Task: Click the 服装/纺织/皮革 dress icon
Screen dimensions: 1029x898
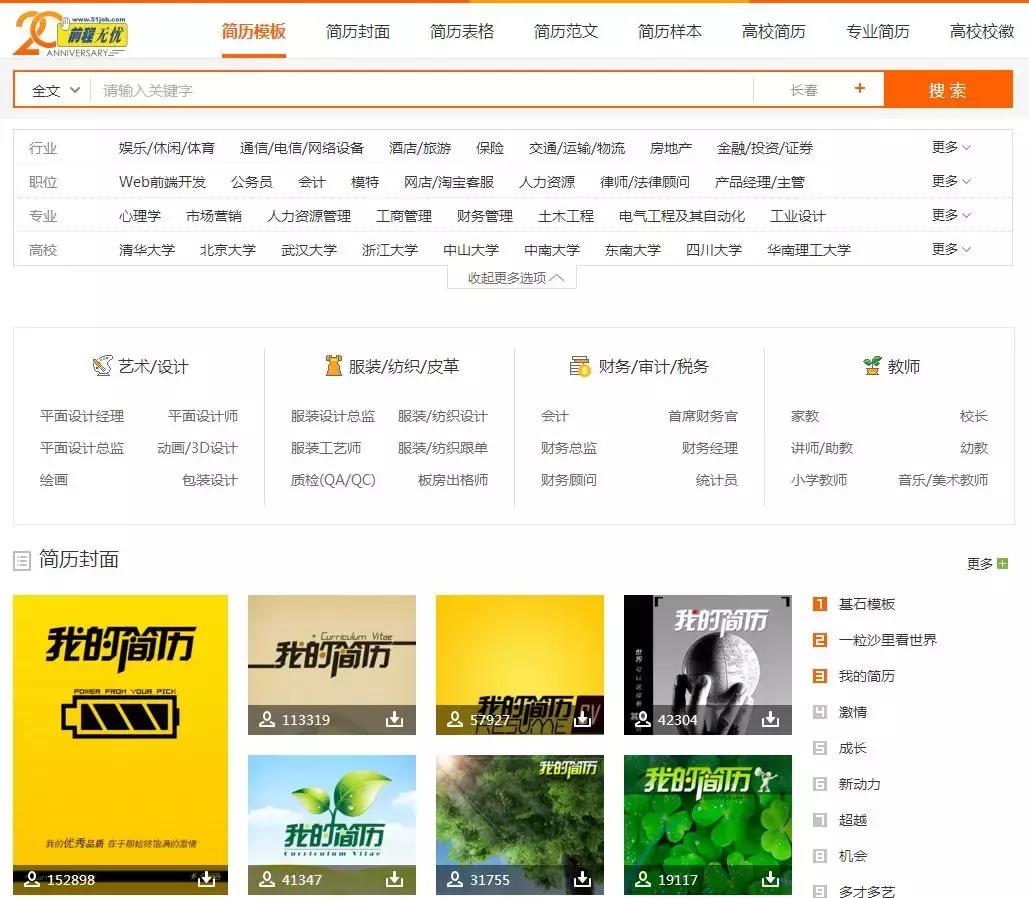Action: [335, 365]
